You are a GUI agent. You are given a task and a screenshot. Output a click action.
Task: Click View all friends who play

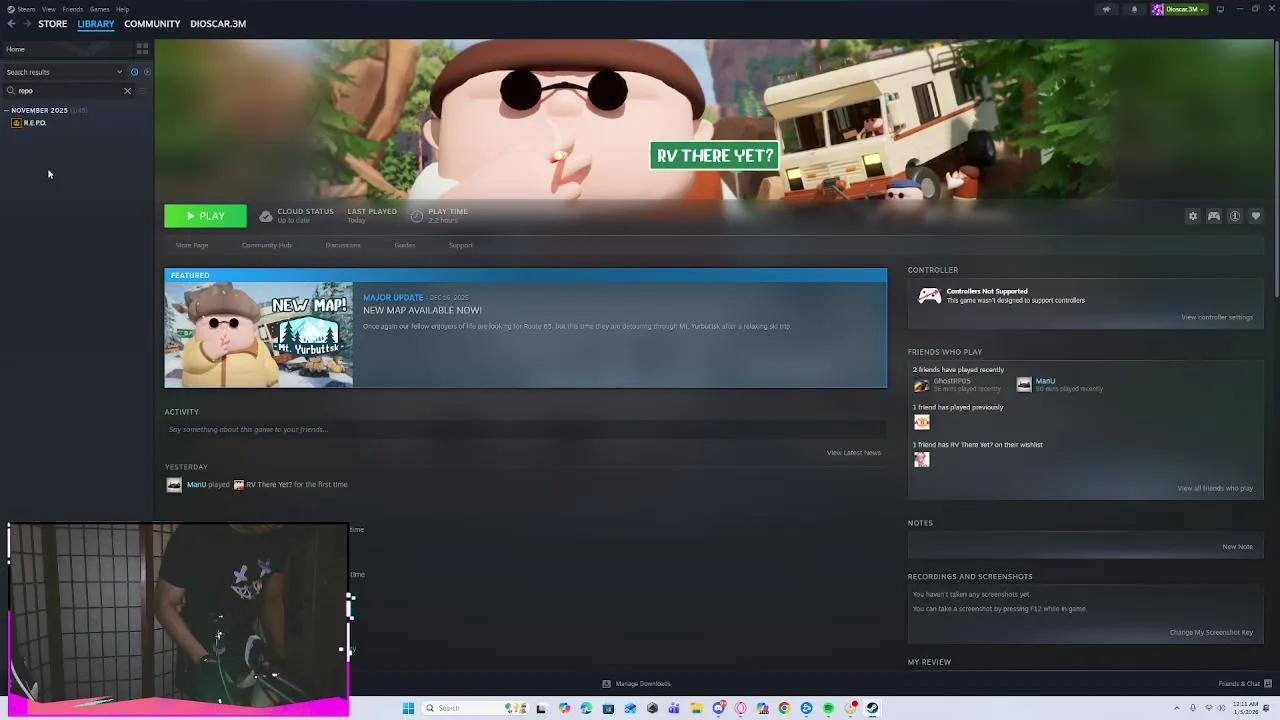[1215, 488]
